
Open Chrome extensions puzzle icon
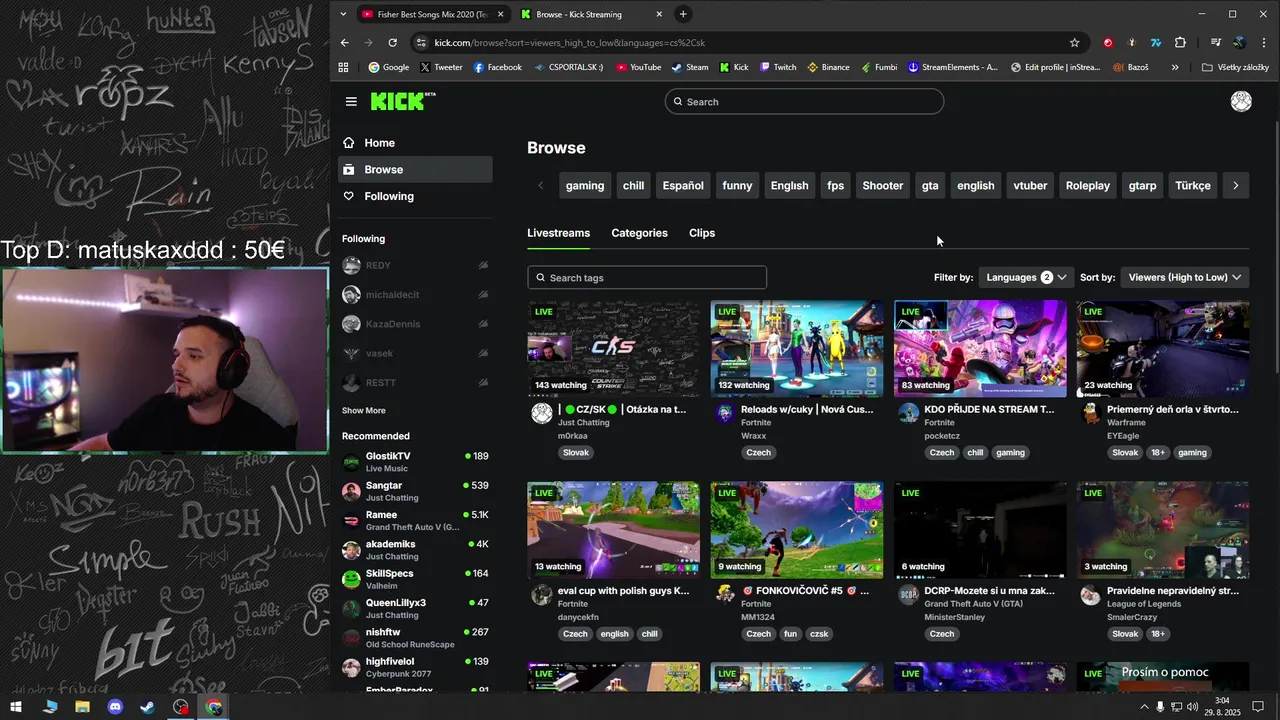point(1180,43)
